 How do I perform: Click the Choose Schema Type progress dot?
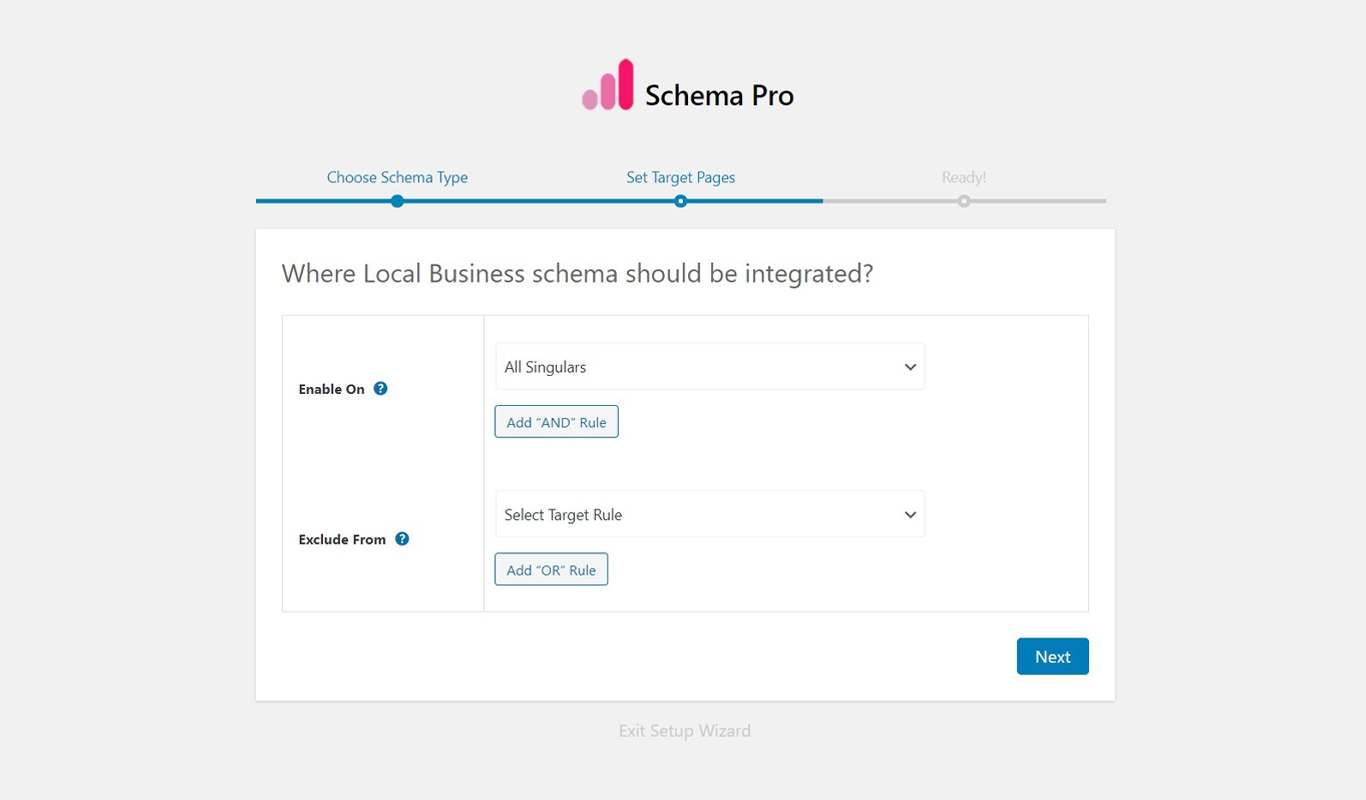coord(397,200)
